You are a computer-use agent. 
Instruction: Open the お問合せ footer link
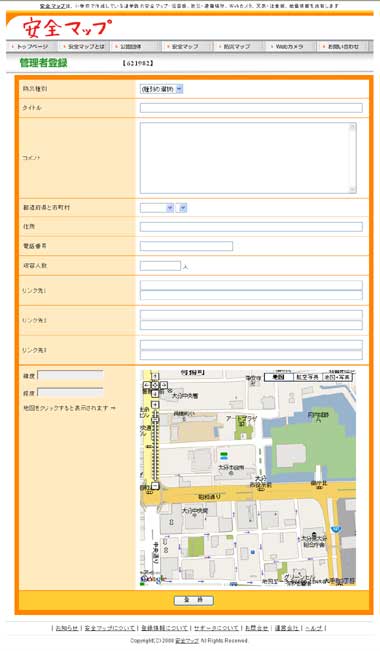[256, 628]
